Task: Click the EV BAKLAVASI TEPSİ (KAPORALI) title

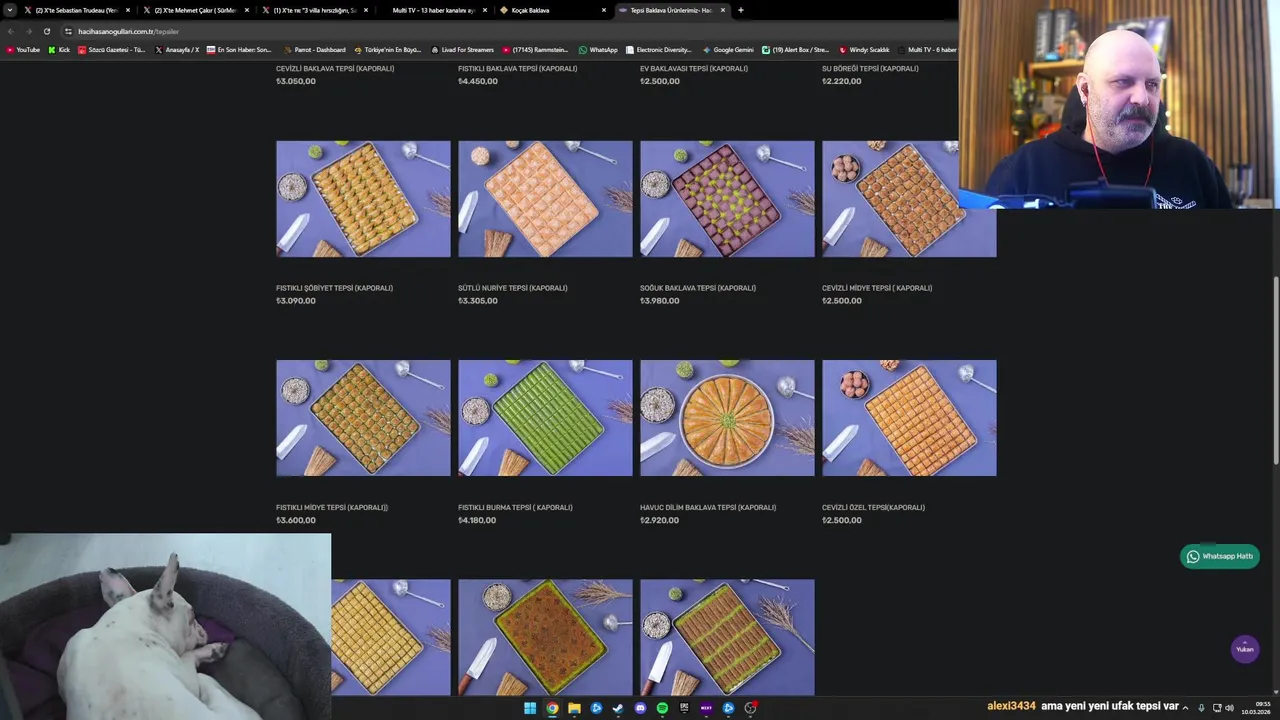Action: click(x=694, y=69)
